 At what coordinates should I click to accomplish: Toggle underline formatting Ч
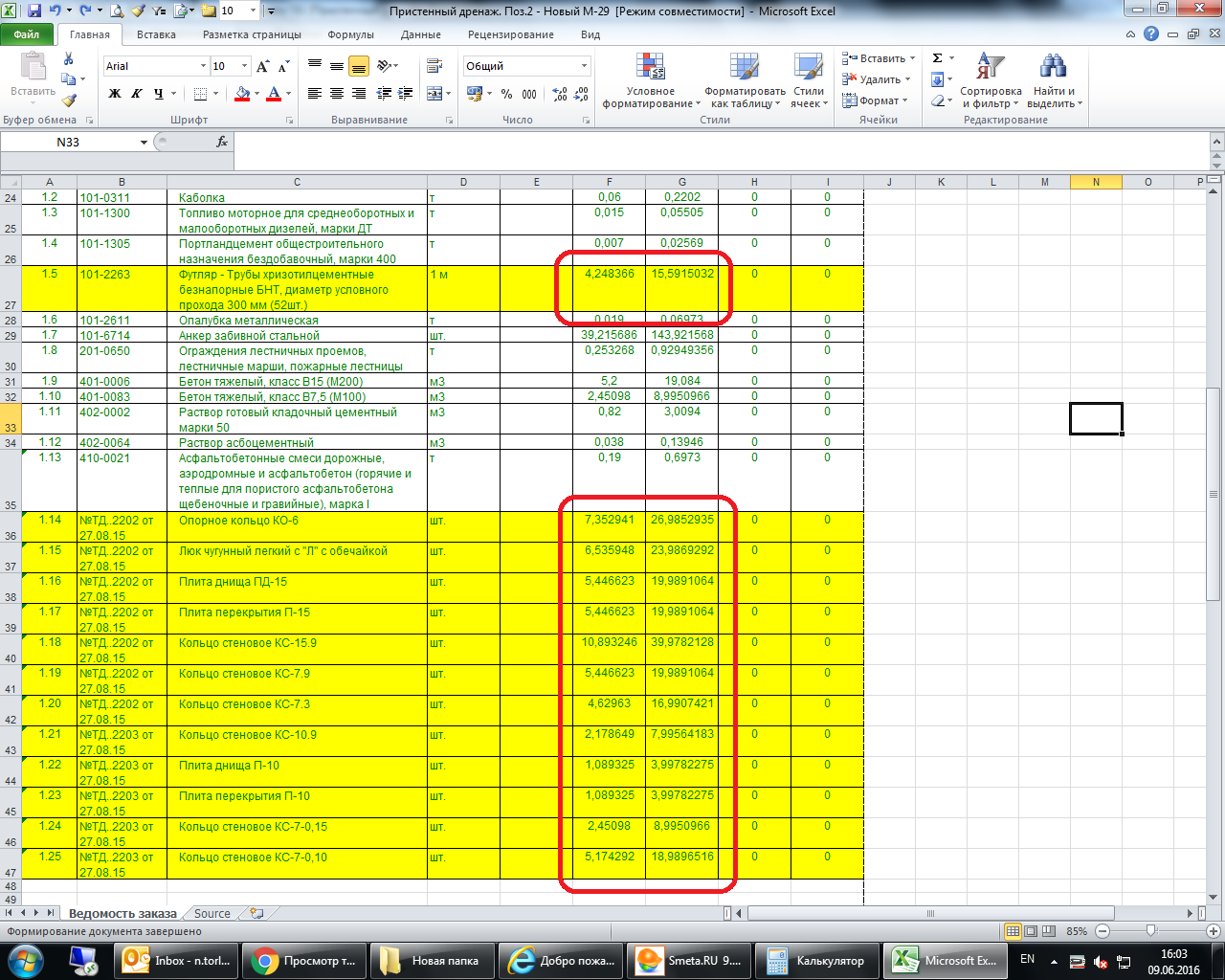tap(158, 94)
